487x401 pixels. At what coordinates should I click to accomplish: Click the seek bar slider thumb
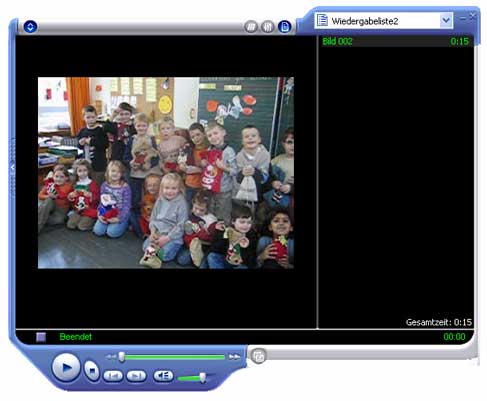coord(122,357)
